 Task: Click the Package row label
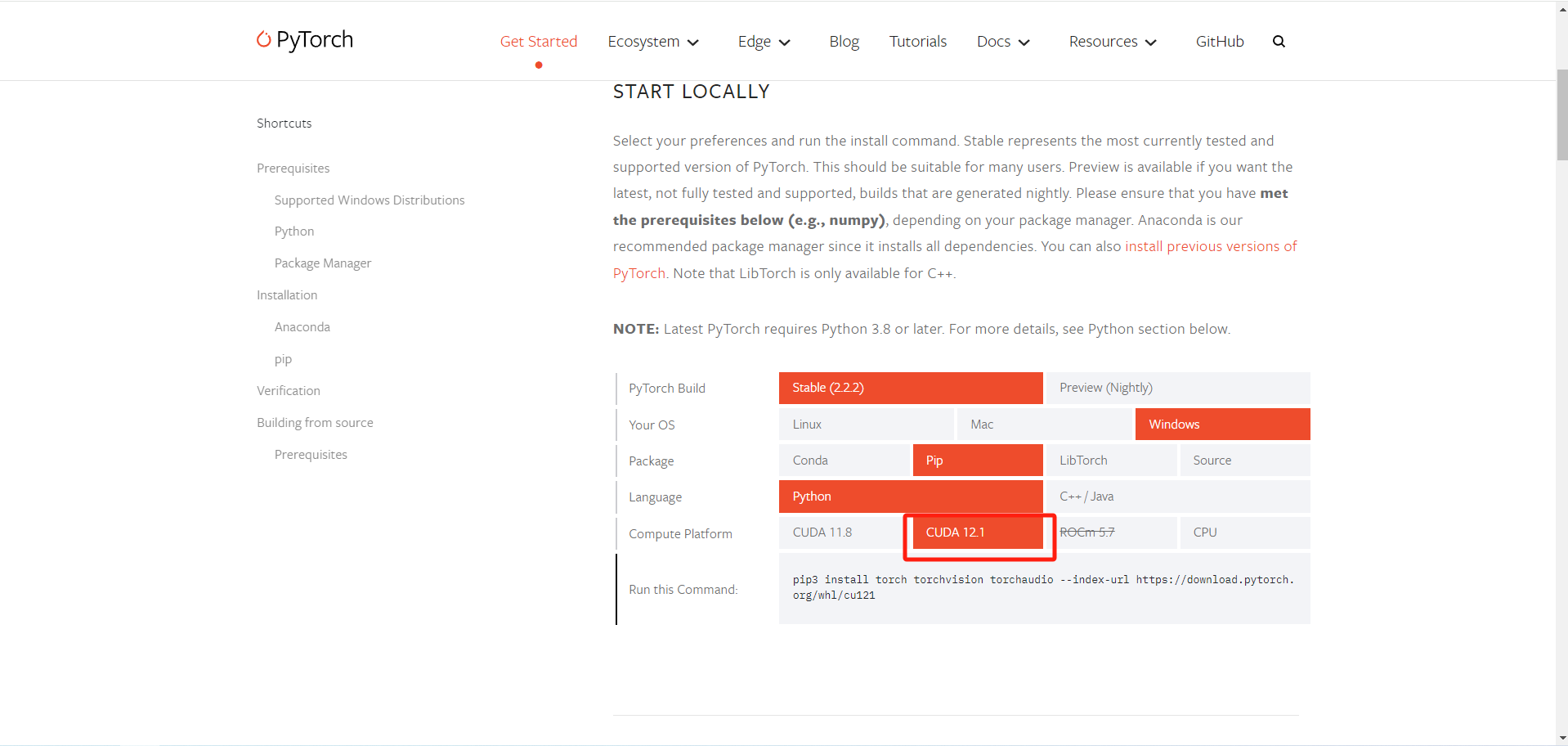pyautogui.click(x=652, y=461)
